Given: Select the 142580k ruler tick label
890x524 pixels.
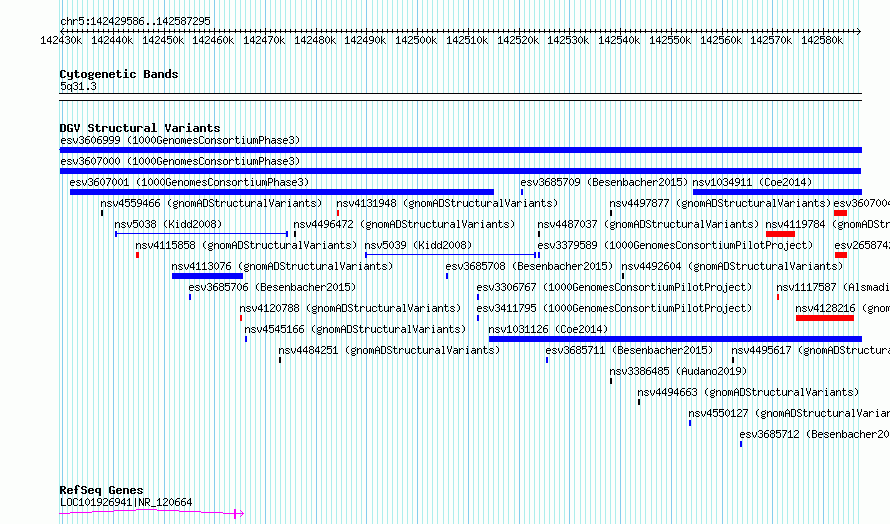Looking at the screenshot, I should (x=822, y=40).
